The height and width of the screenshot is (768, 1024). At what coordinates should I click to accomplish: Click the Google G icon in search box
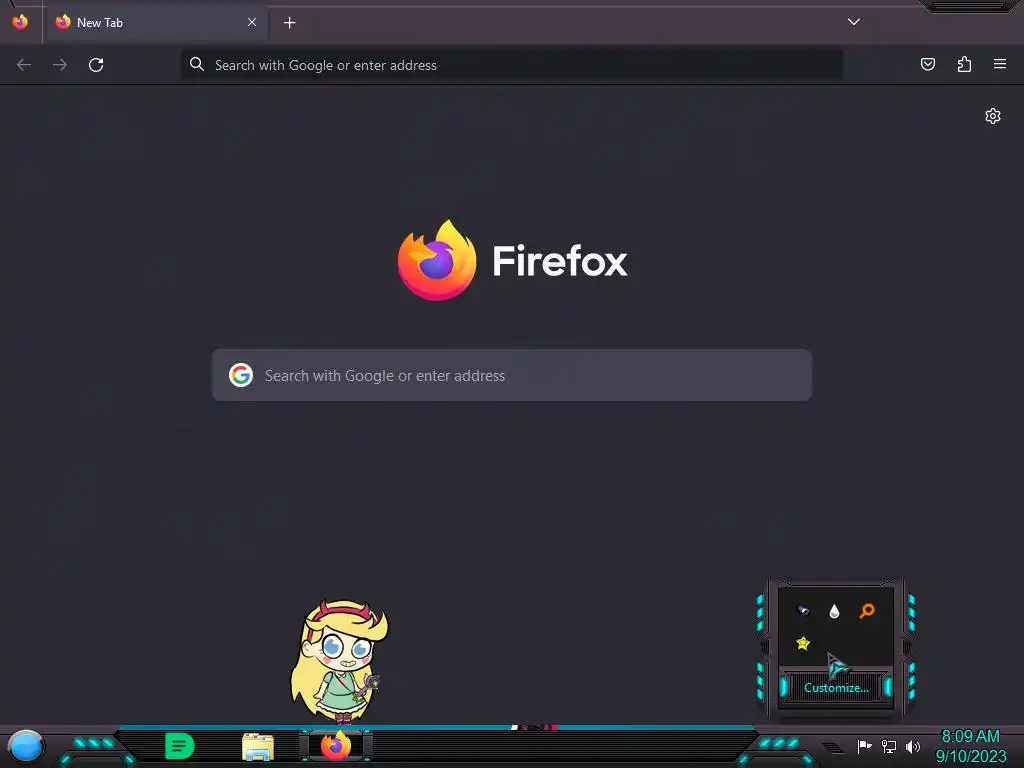click(241, 376)
